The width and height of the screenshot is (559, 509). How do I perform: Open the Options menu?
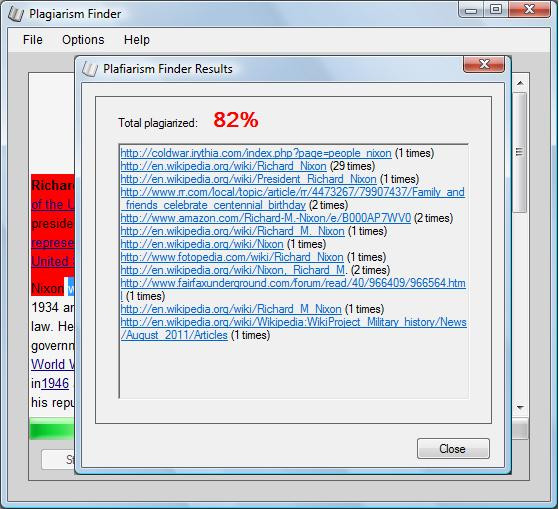click(83, 40)
